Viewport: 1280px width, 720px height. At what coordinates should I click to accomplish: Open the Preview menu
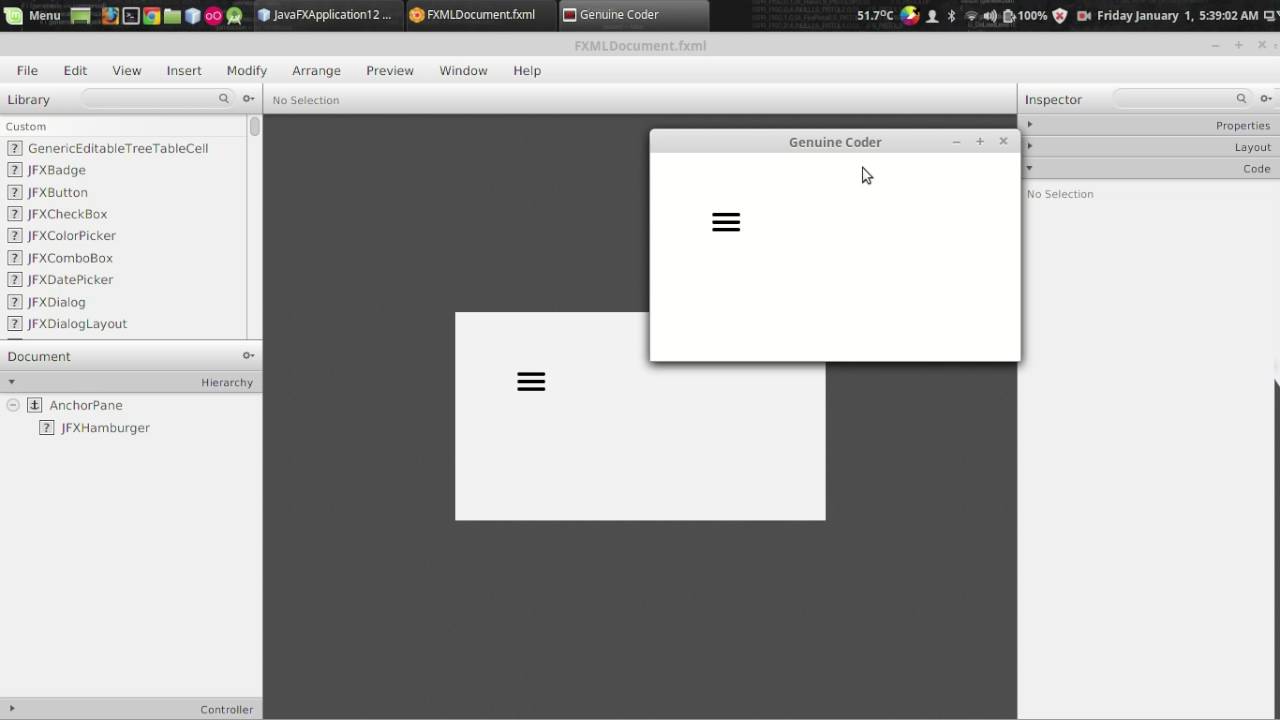coord(389,70)
